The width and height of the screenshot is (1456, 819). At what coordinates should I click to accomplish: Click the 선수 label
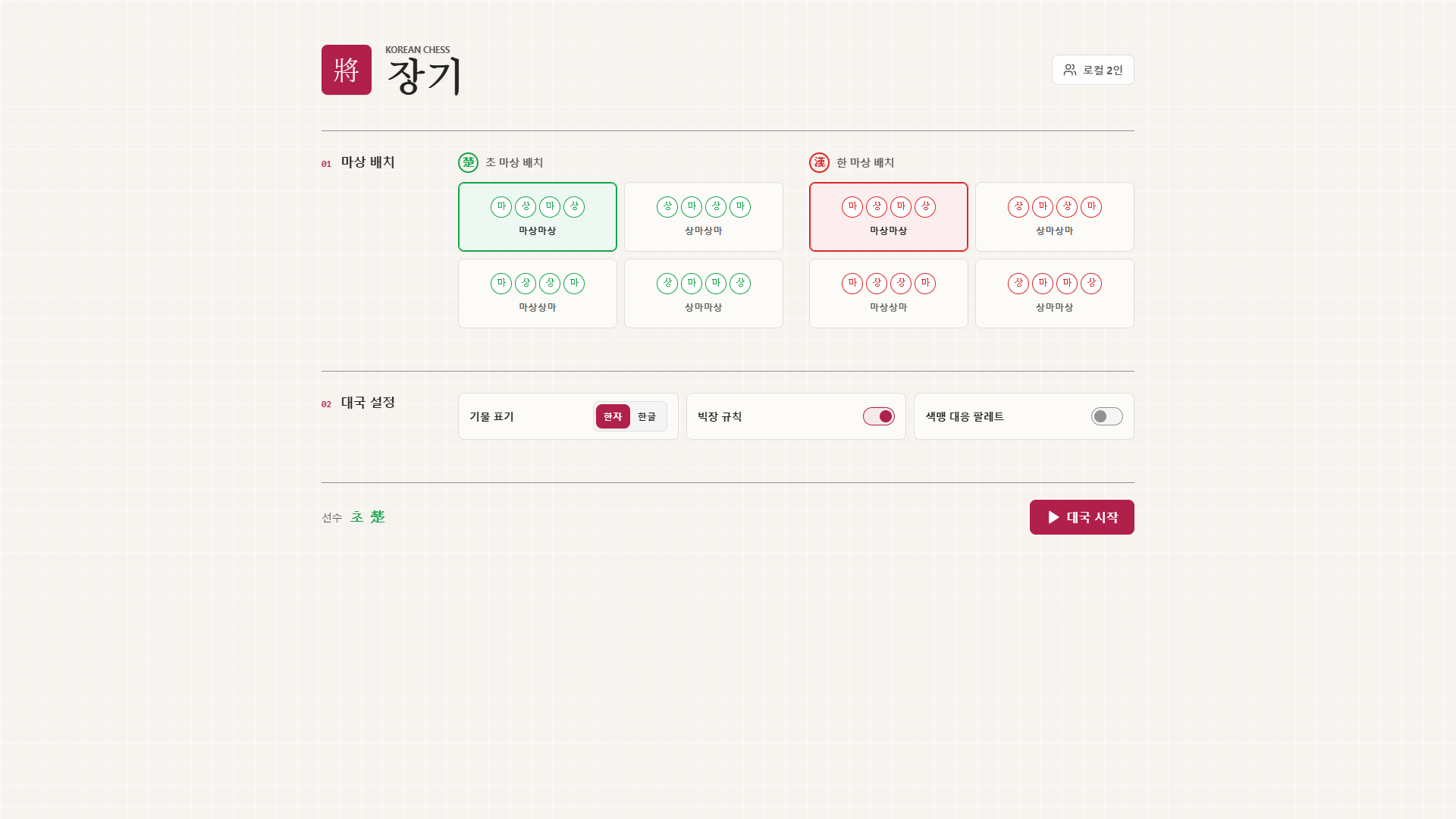point(332,518)
